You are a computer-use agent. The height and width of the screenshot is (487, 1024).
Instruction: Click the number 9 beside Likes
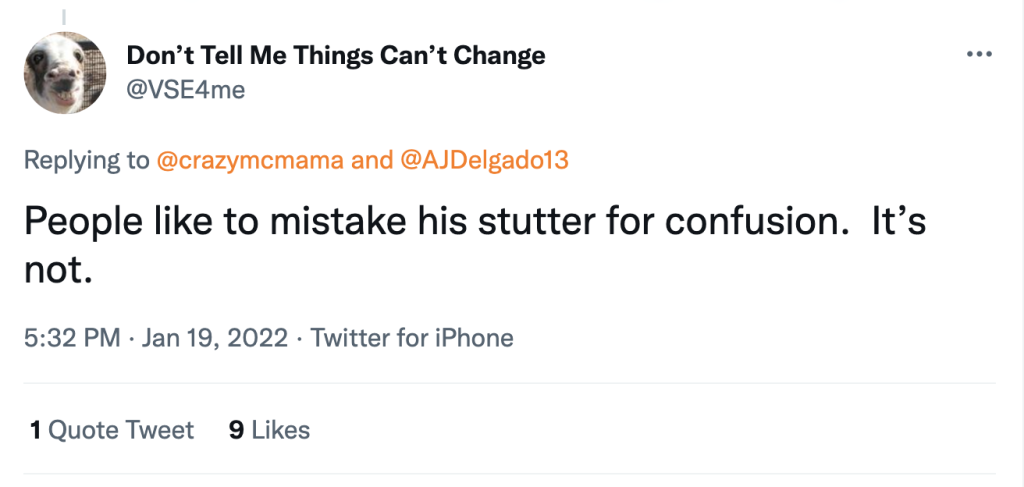237,430
